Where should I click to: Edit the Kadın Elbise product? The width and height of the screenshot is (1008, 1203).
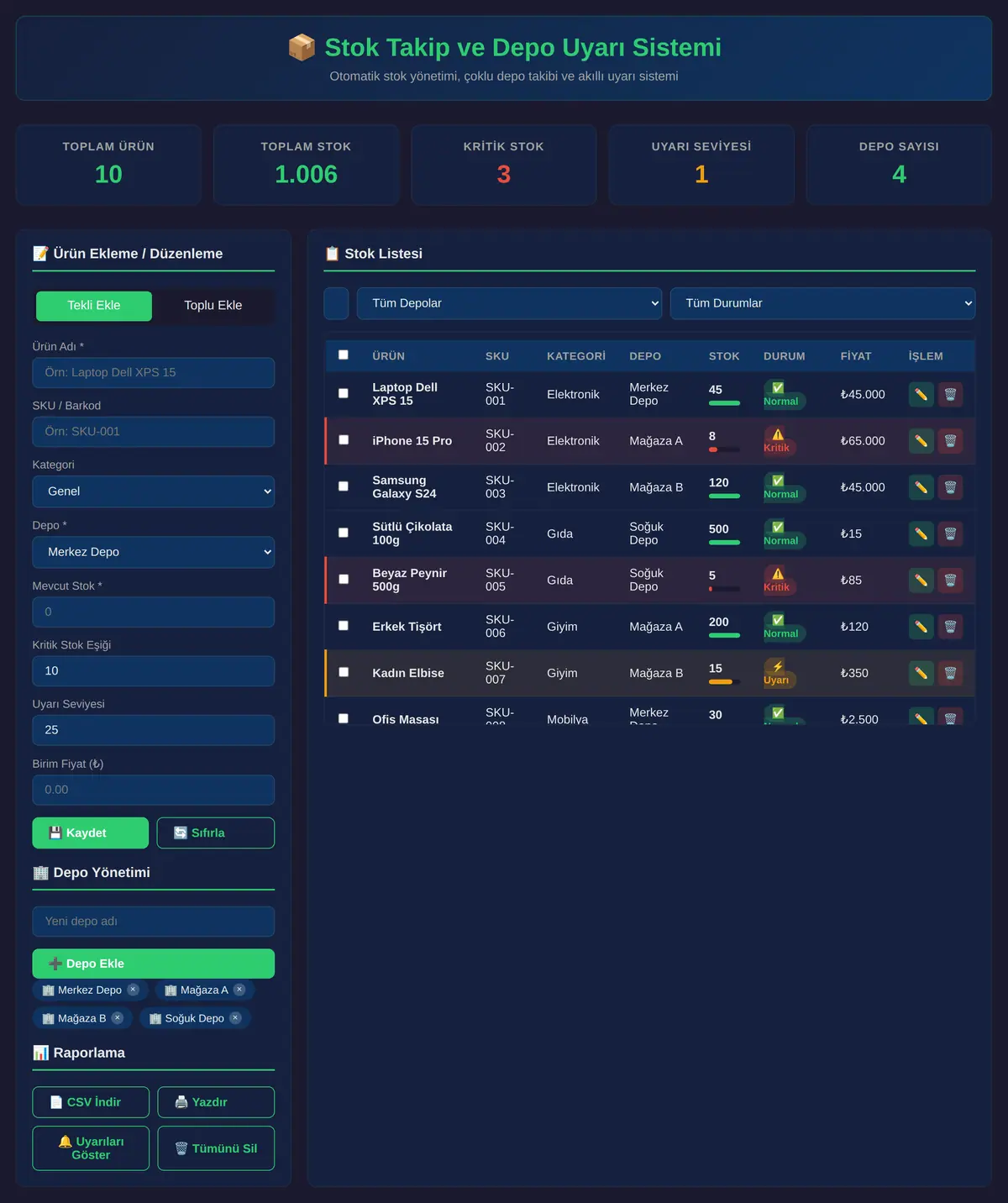[x=921, y=673]
